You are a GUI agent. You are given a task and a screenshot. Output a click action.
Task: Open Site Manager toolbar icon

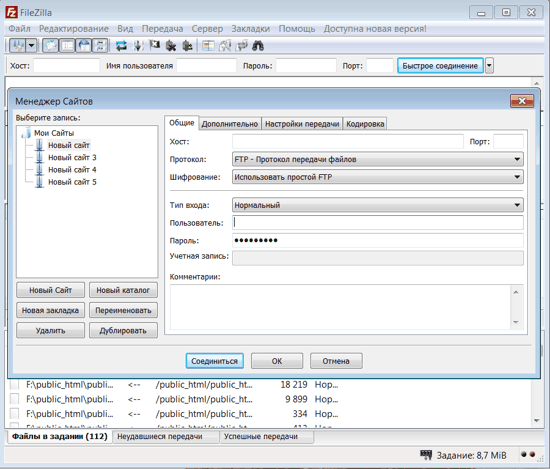(x=18, y=46)
